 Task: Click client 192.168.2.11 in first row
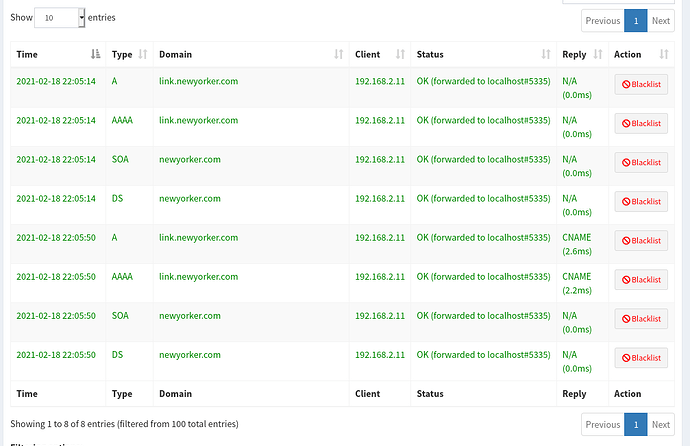pyautogui.click(x=380, y=81)
